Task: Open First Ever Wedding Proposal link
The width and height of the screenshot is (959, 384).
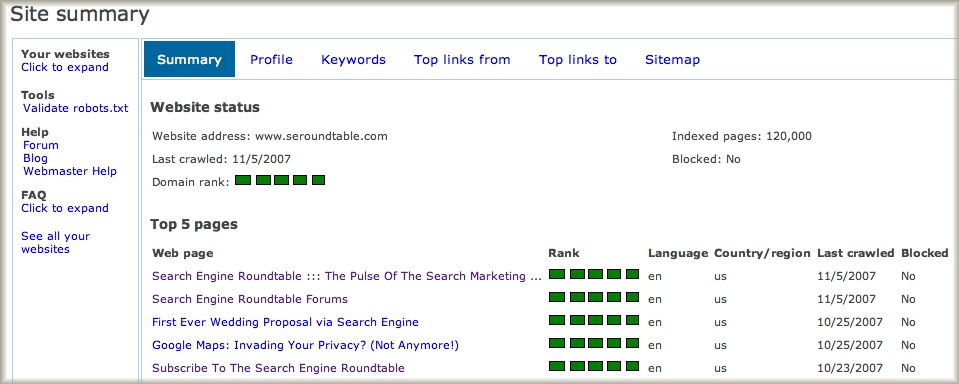Action: click(x=285, y=322)
